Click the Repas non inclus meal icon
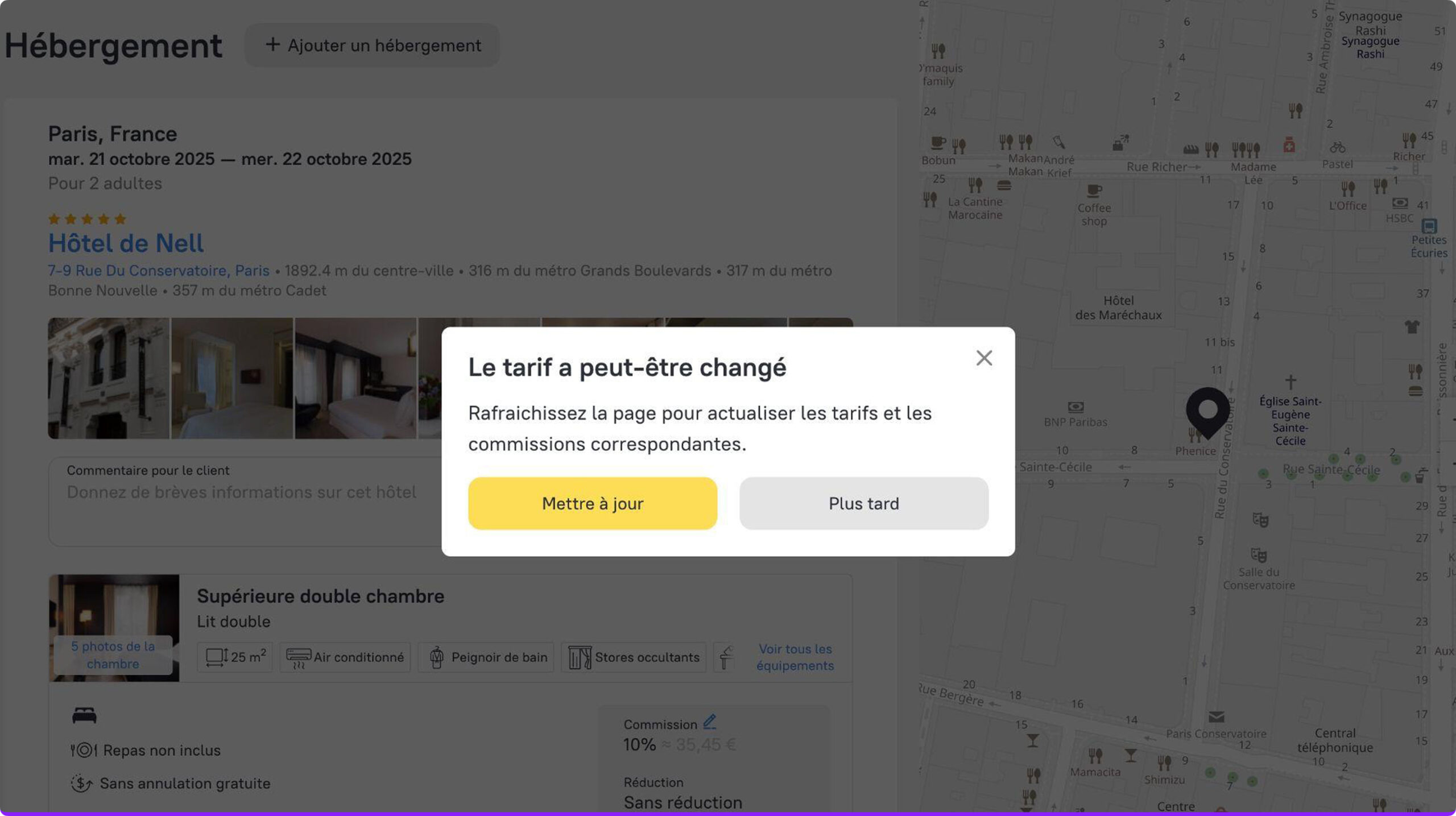 84,751
